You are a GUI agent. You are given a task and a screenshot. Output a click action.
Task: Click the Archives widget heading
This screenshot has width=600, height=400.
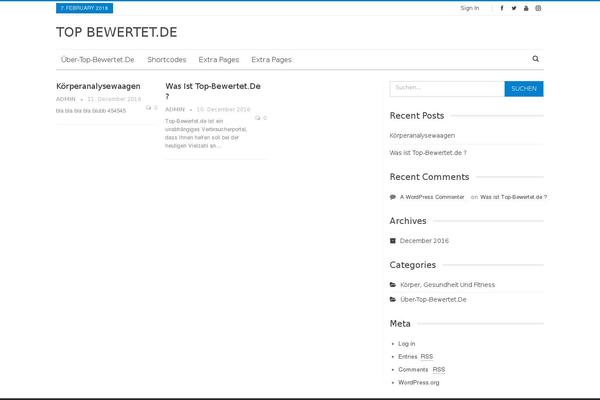tap(408, 221)
